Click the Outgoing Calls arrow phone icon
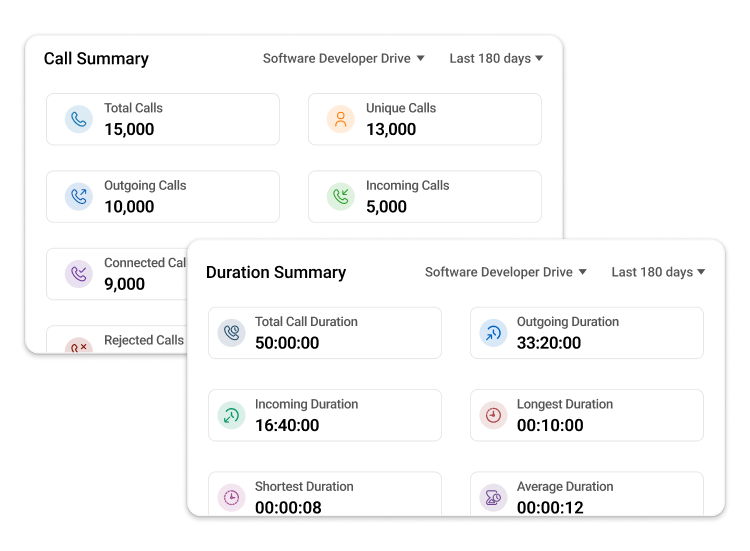This screenshot has width=750, height=551. 79,197
